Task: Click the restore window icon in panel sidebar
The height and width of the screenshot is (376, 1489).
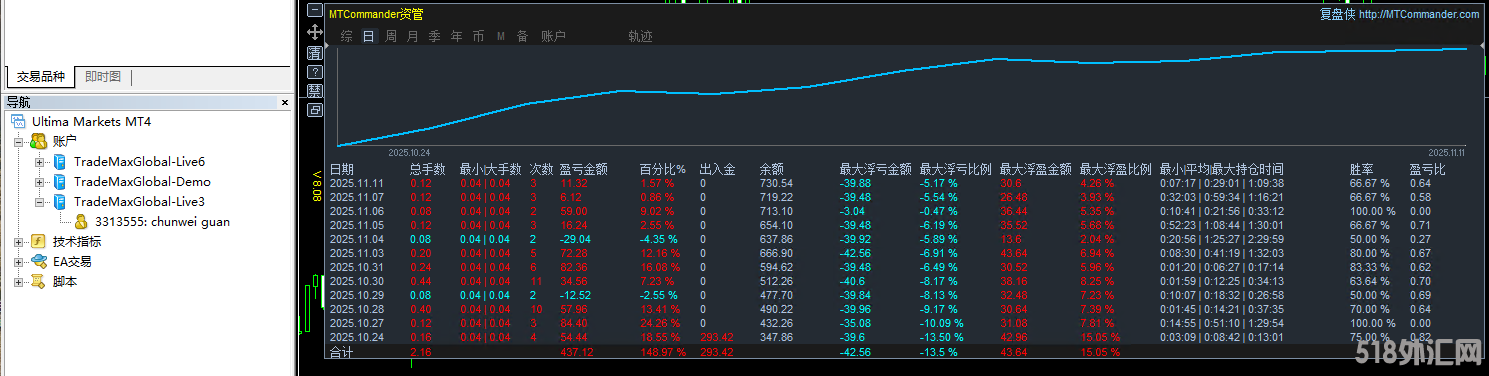Action: (x=314, y=110)
